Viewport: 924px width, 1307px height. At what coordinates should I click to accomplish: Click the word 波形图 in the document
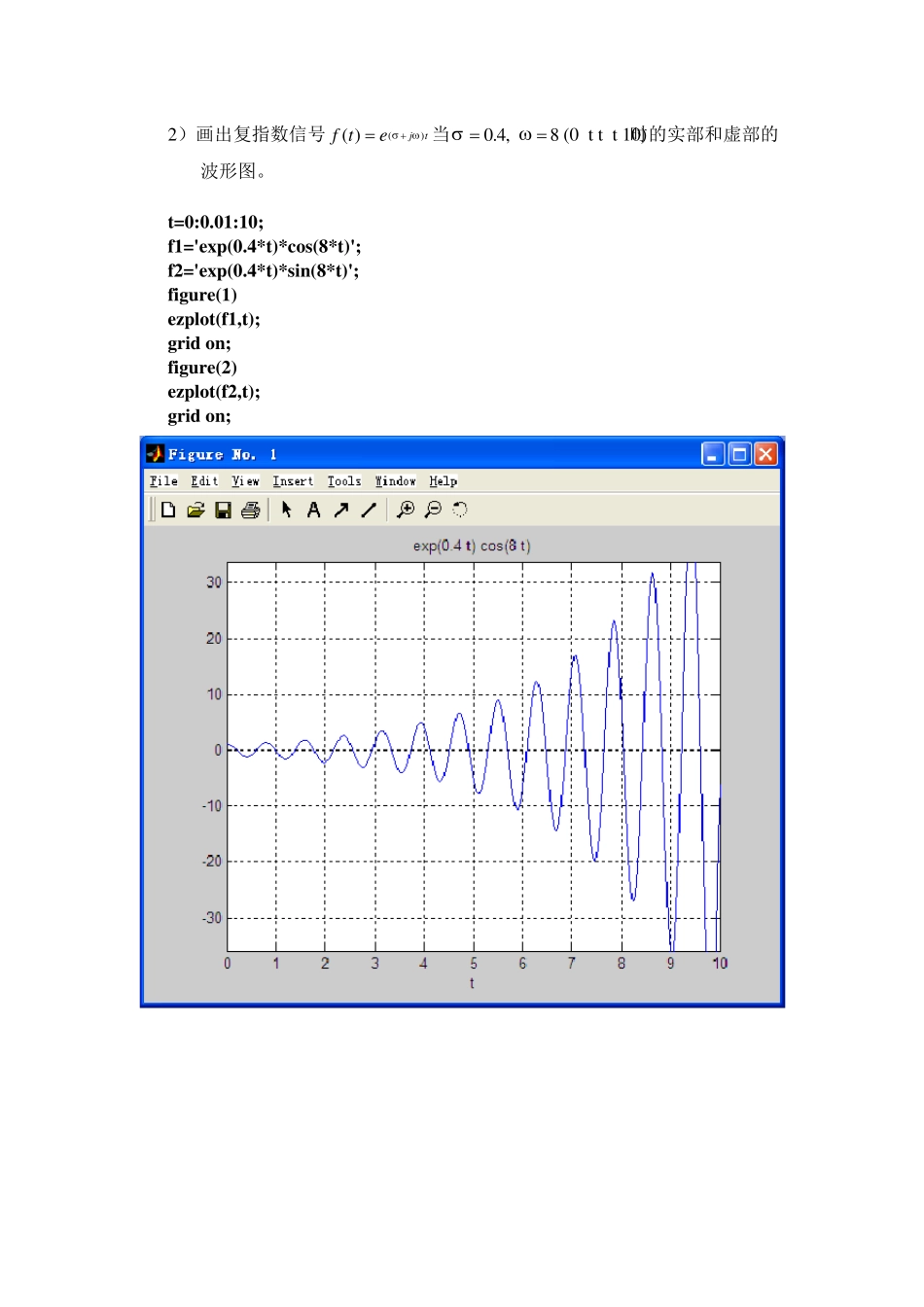[x=229, y=171]
